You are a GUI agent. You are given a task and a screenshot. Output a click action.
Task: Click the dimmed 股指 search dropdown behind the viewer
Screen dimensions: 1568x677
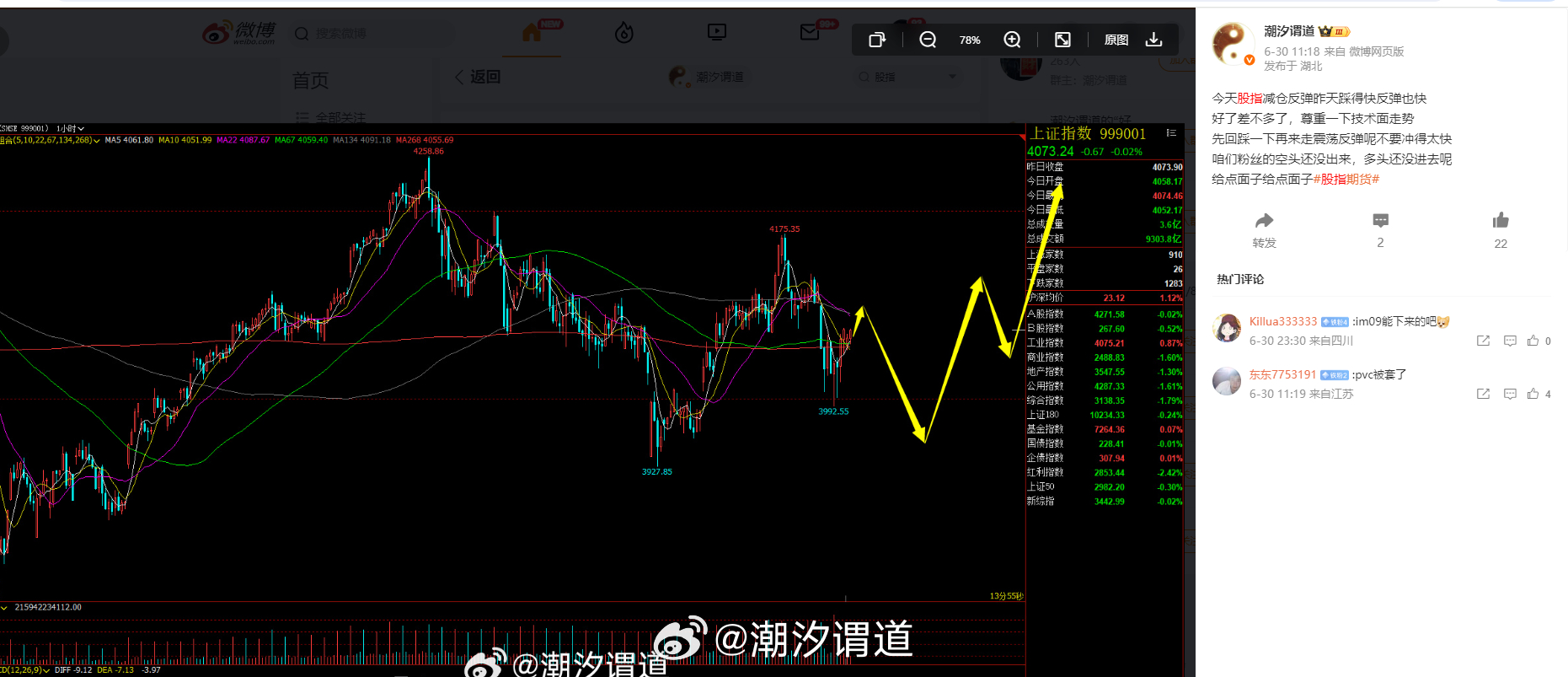coord(906,77)
